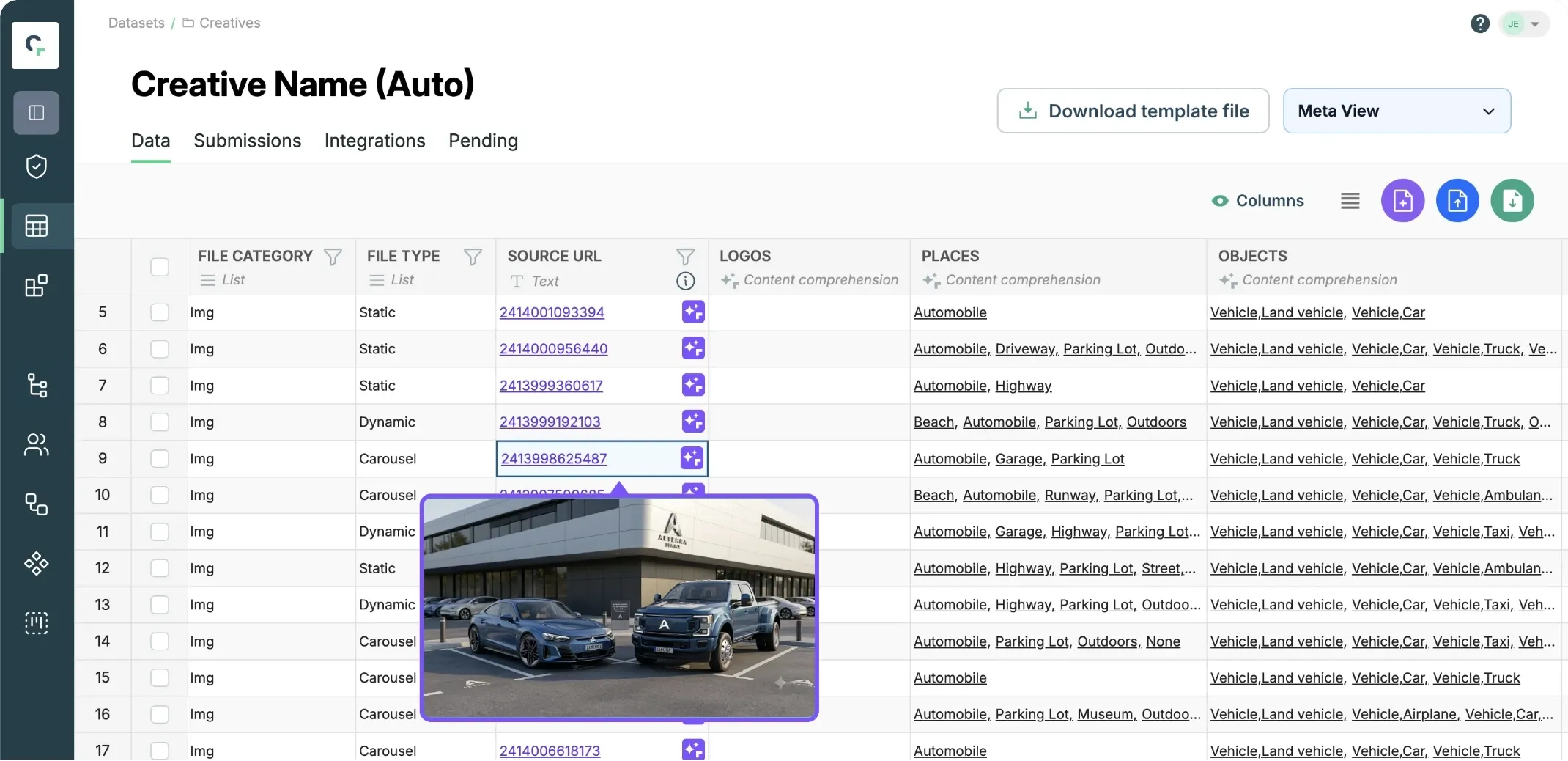Open the scan frame sidebar icon
The image size is (1568, 761).
coord(36,622)
